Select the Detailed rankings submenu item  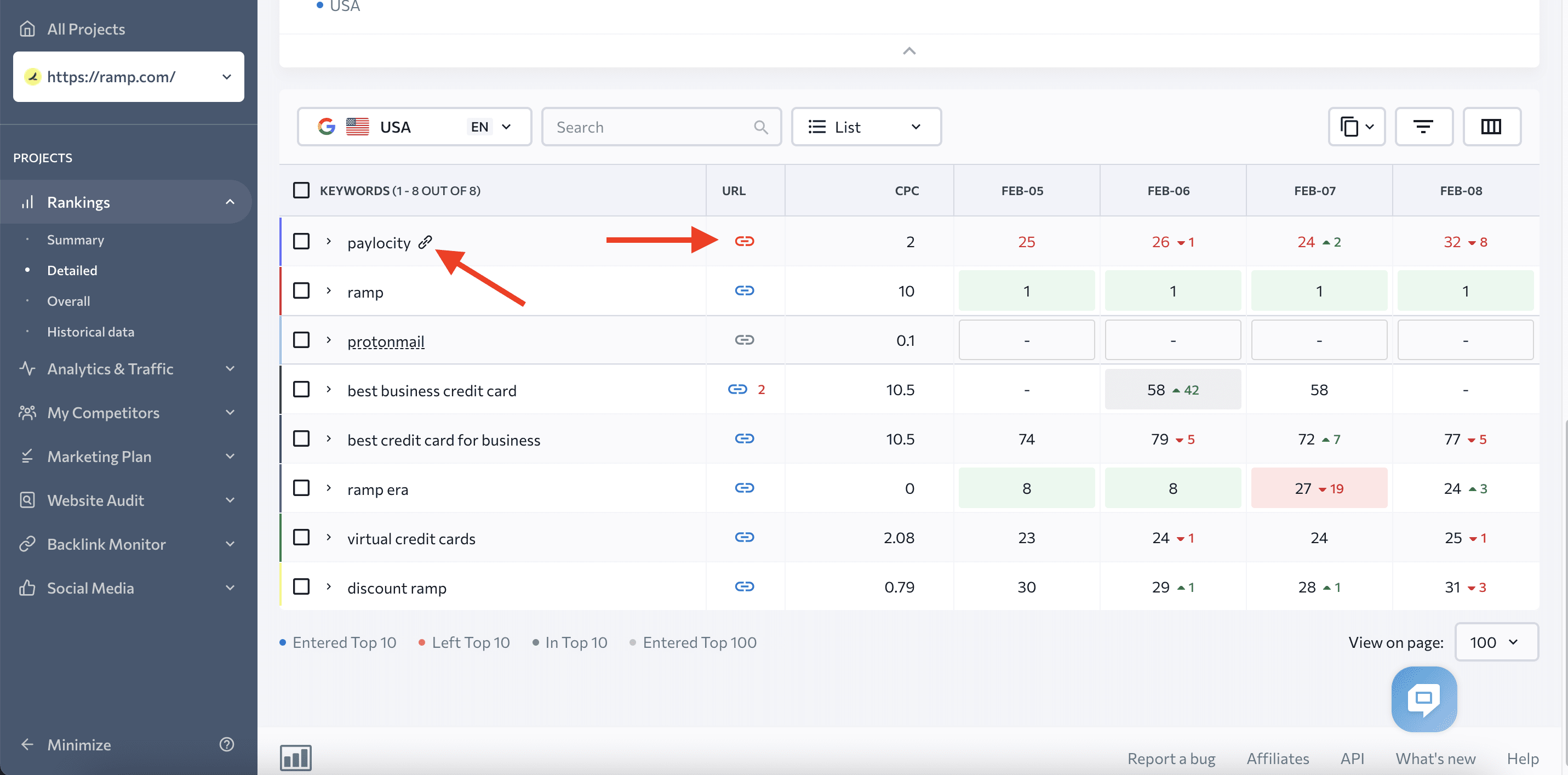point(72,270)
